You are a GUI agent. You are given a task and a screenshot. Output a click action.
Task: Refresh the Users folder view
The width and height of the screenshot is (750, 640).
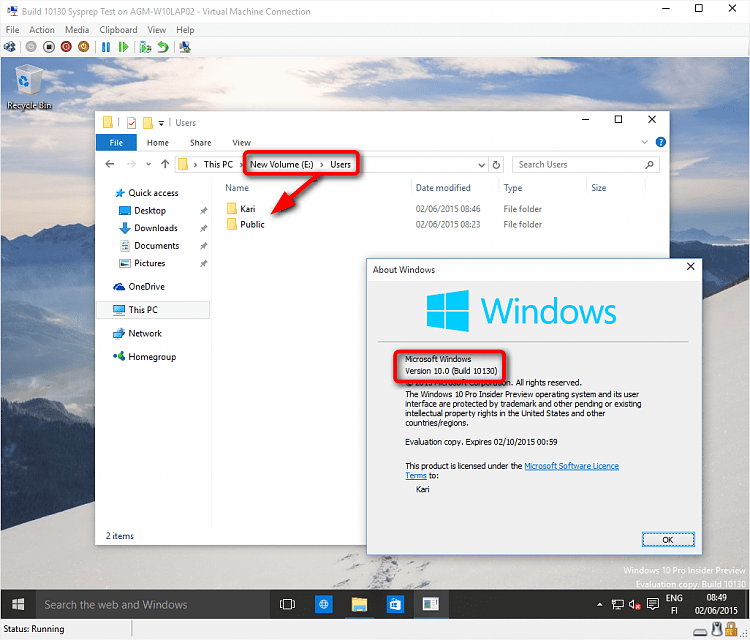[x=496, y=165]
